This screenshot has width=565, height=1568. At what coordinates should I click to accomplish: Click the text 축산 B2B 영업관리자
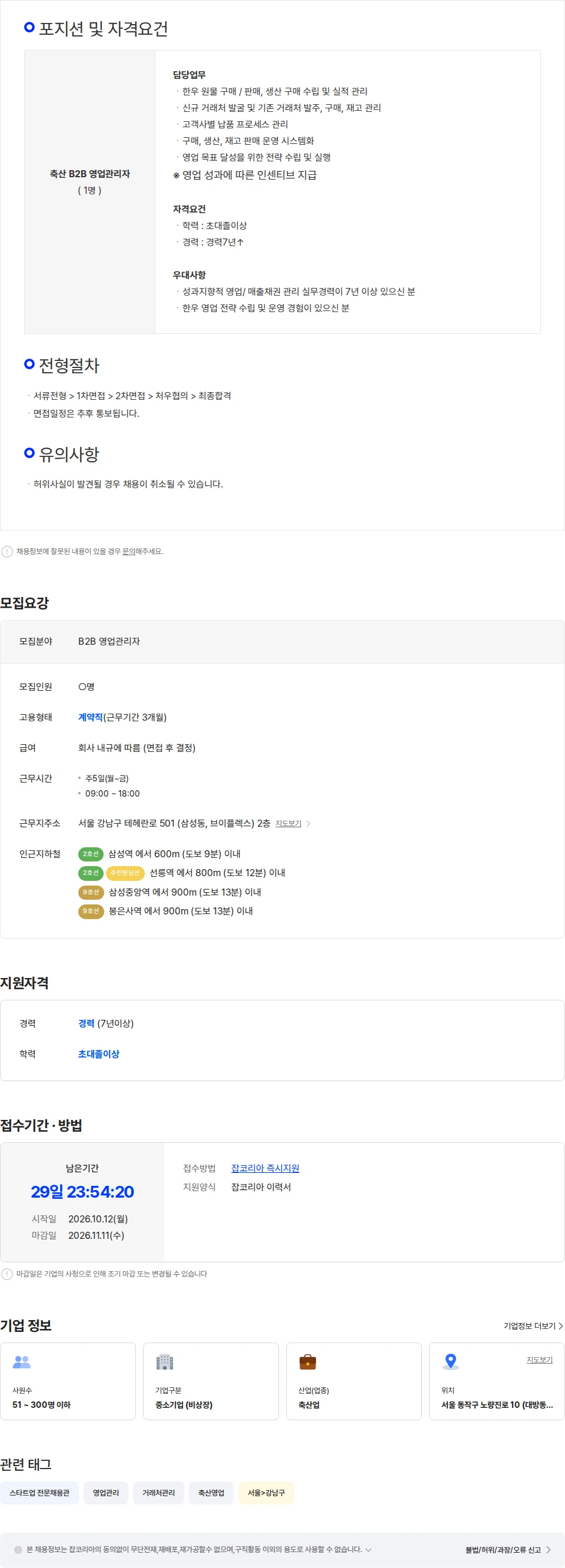tap(90, 174)
